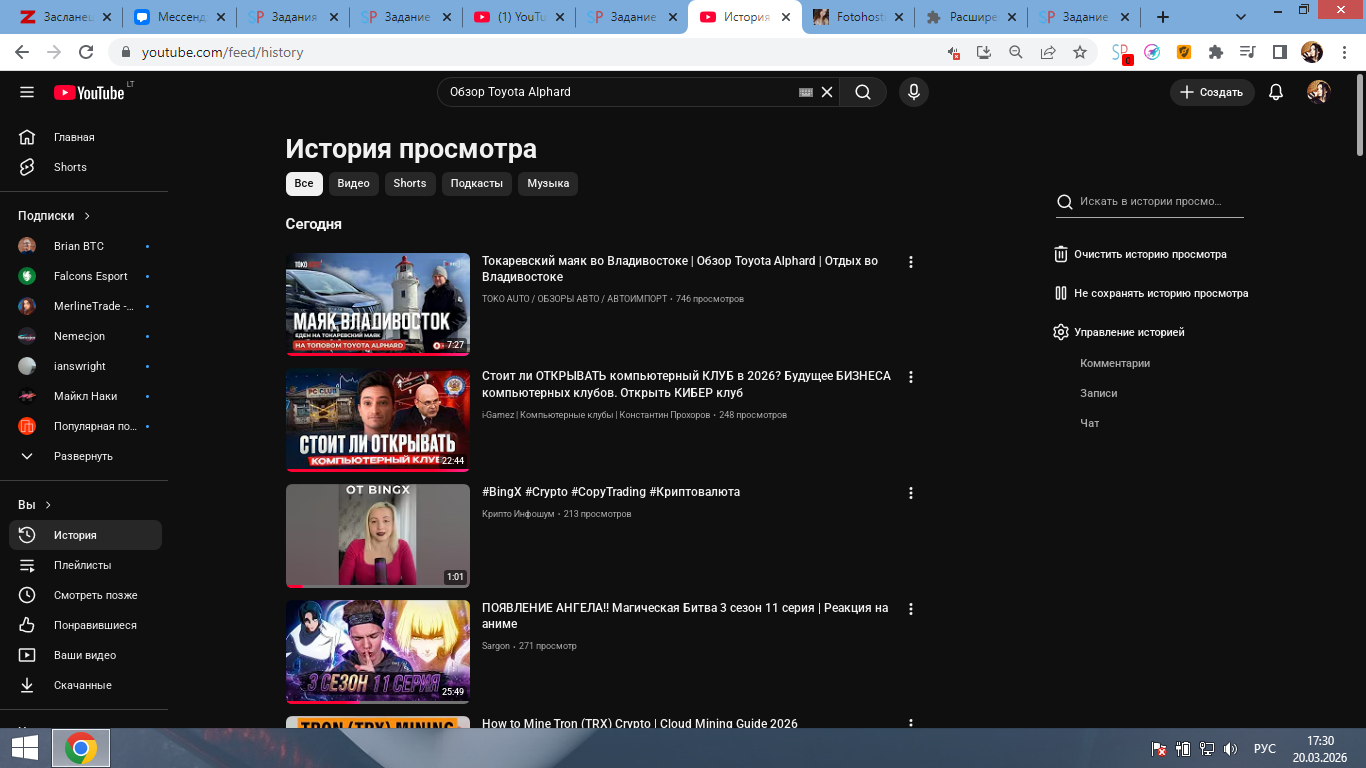Click the YouTube logo

[x=89, y=92]
